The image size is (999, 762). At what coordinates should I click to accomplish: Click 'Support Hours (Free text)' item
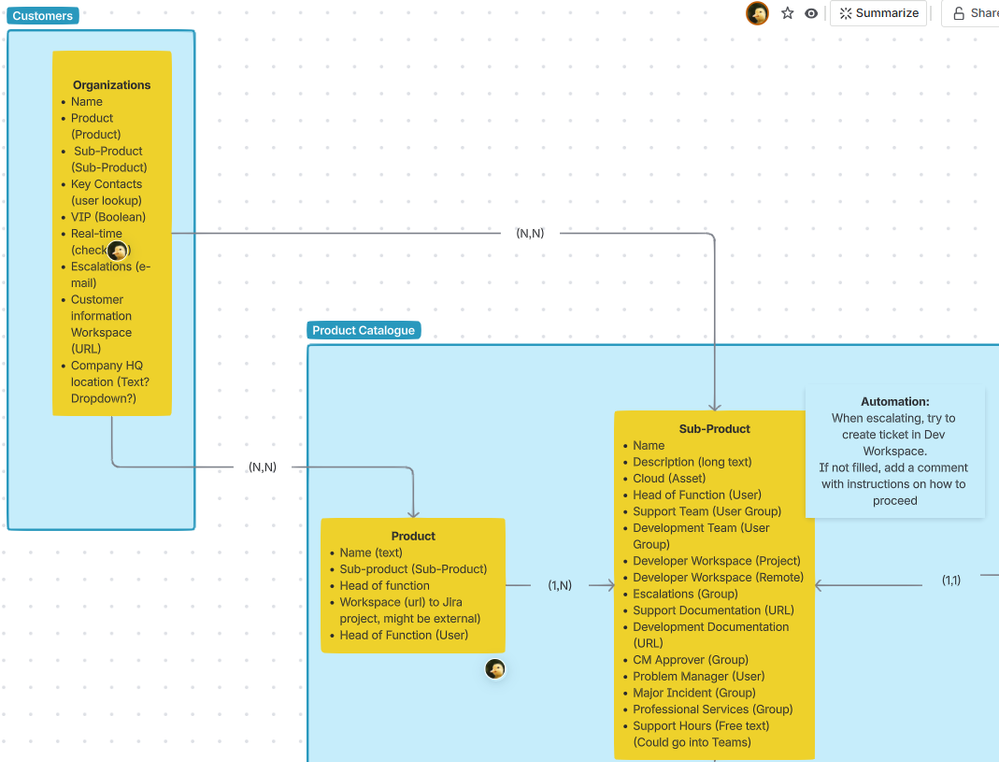click(701, 726)
